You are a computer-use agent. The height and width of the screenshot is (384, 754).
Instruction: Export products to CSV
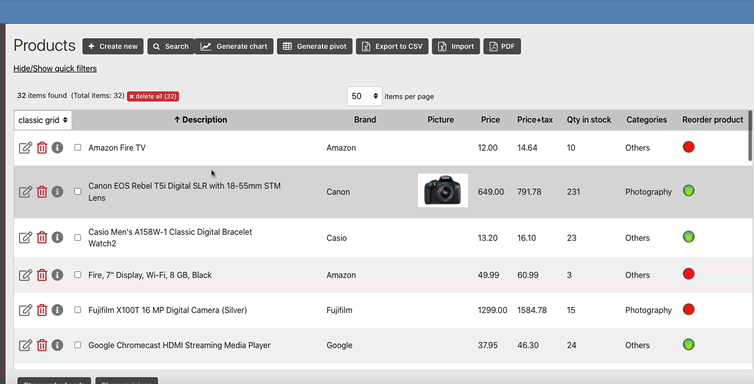(x=392, y=46)
